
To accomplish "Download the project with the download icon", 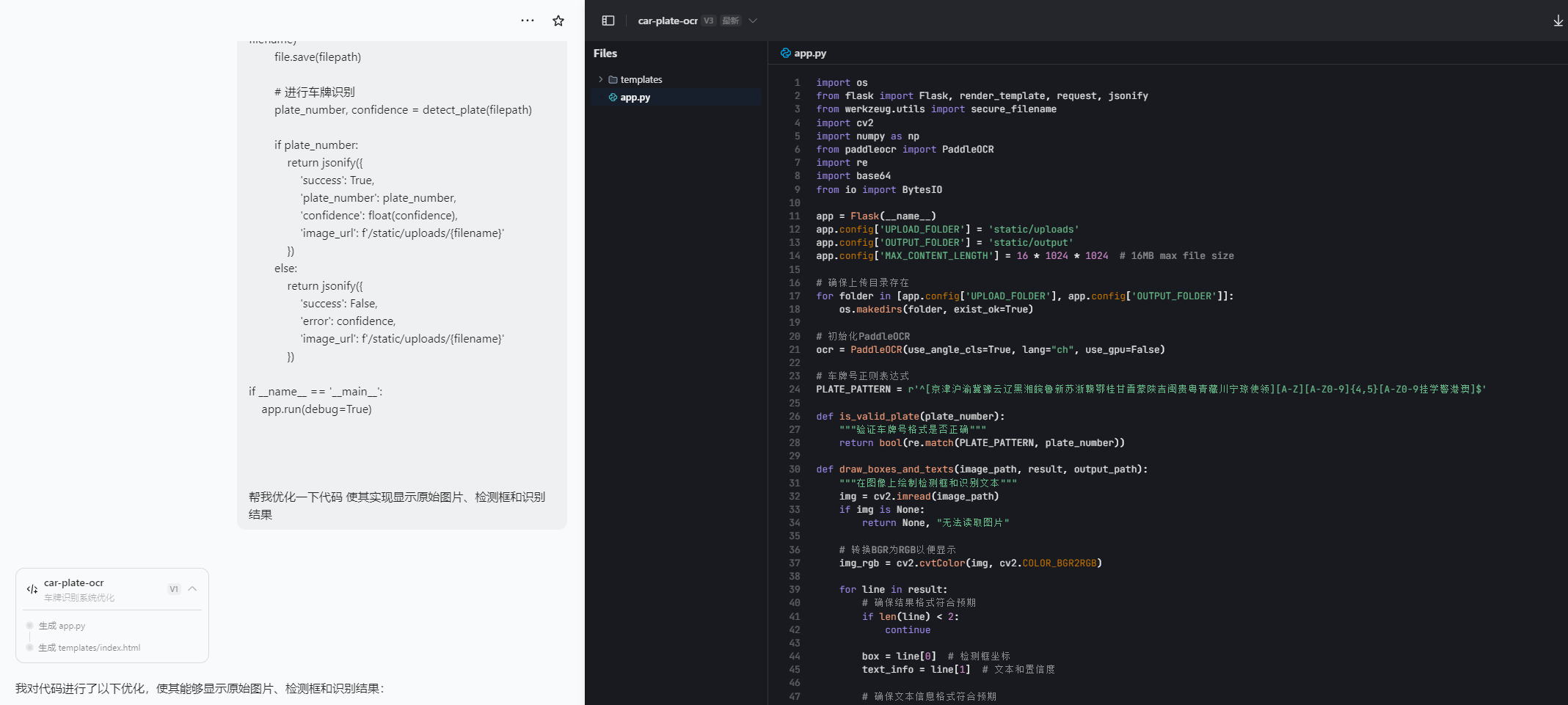I will (x=1558, y=21).
